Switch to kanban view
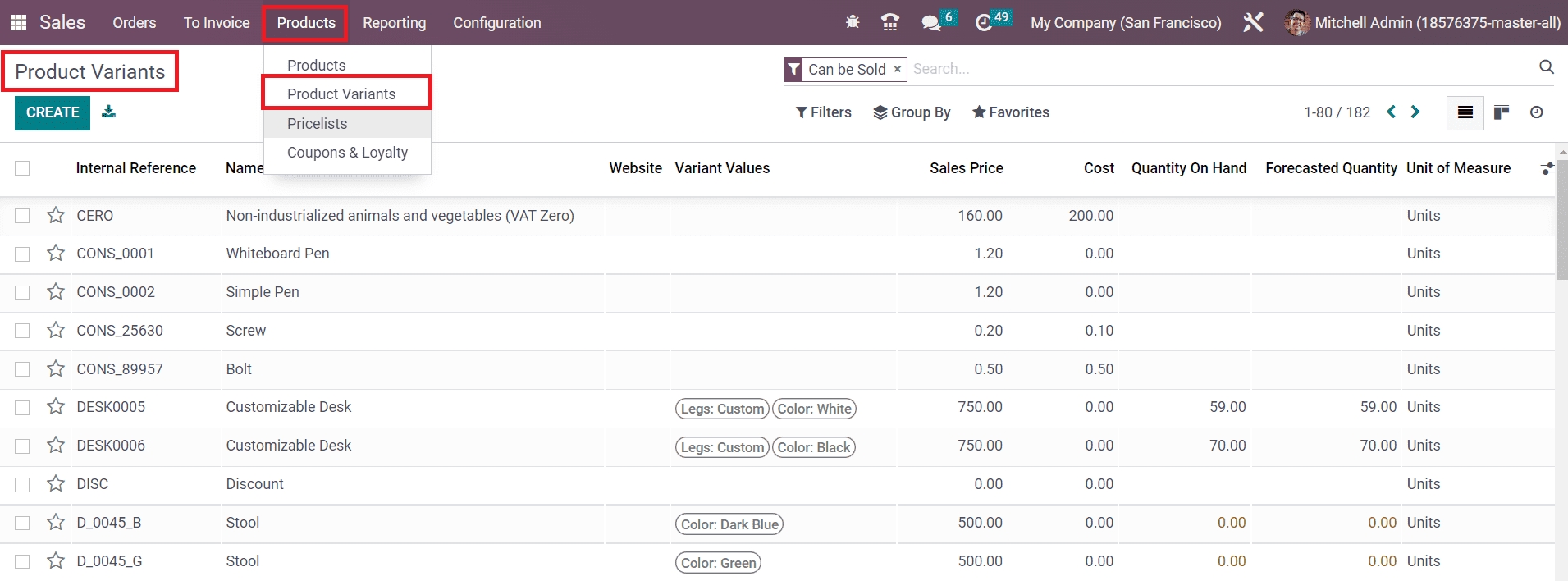The height and width of the screenshot is (581, 1568). pyautogui.click(x=1501, y=112)
